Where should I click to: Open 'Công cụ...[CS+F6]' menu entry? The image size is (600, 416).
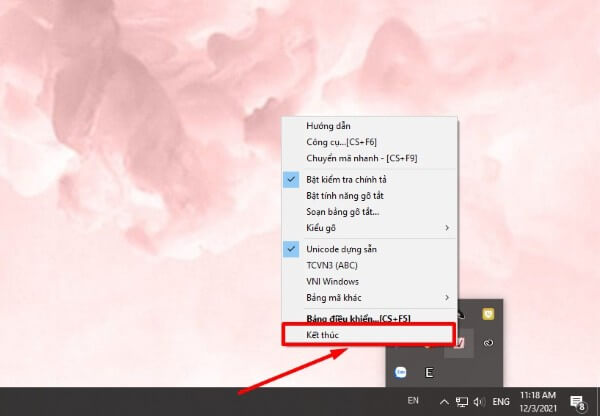[x=342, y=143]
